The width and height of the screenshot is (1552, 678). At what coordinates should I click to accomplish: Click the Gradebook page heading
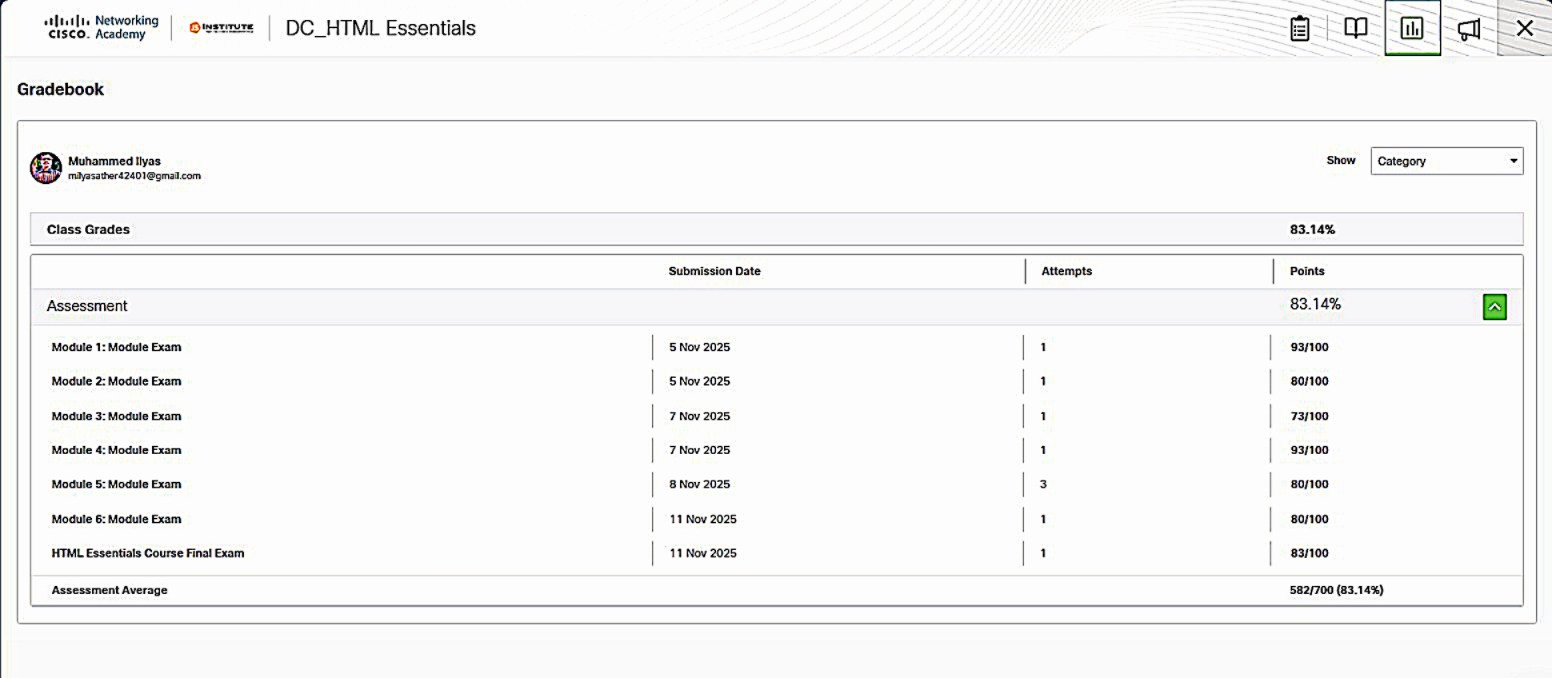pyautogui.click(x=60, y=89)
